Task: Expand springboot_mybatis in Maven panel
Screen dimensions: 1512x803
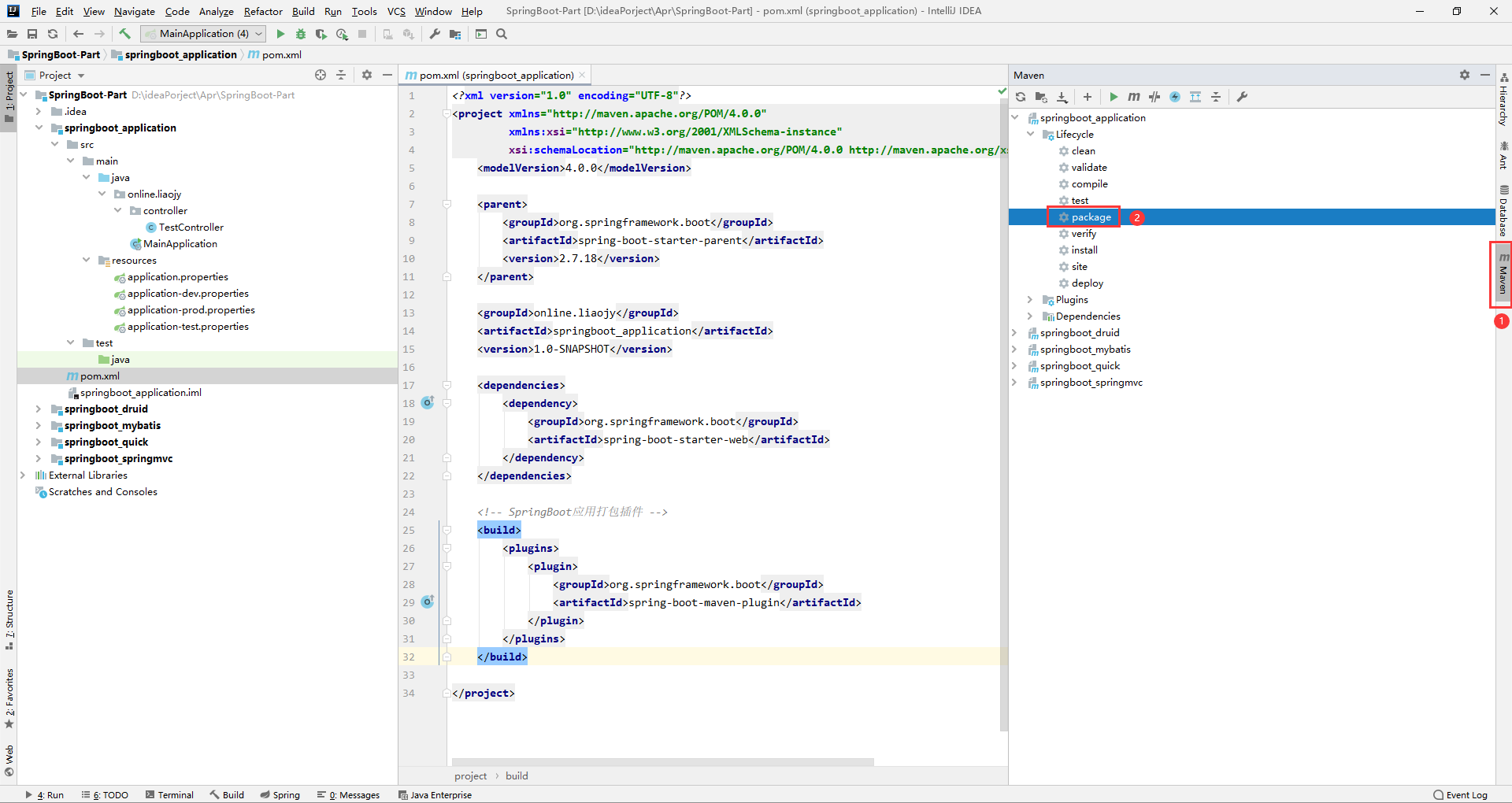Action: [x=1014, y=349]
